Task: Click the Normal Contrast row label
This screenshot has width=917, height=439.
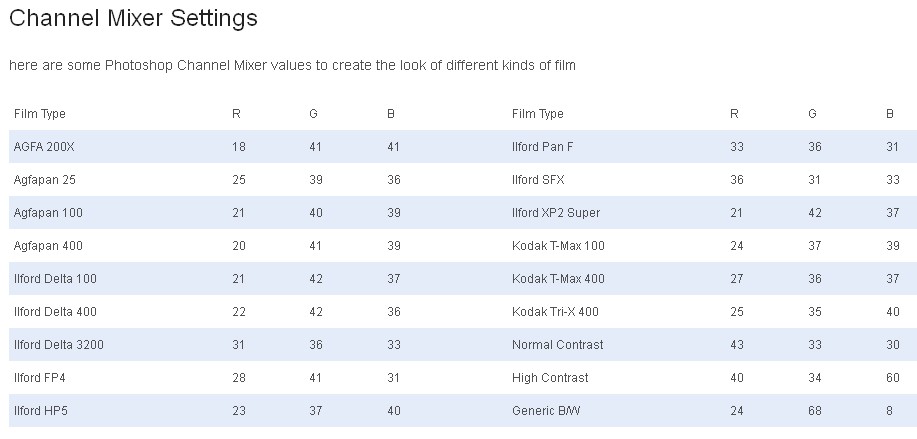Action: (x=557, y=345)
